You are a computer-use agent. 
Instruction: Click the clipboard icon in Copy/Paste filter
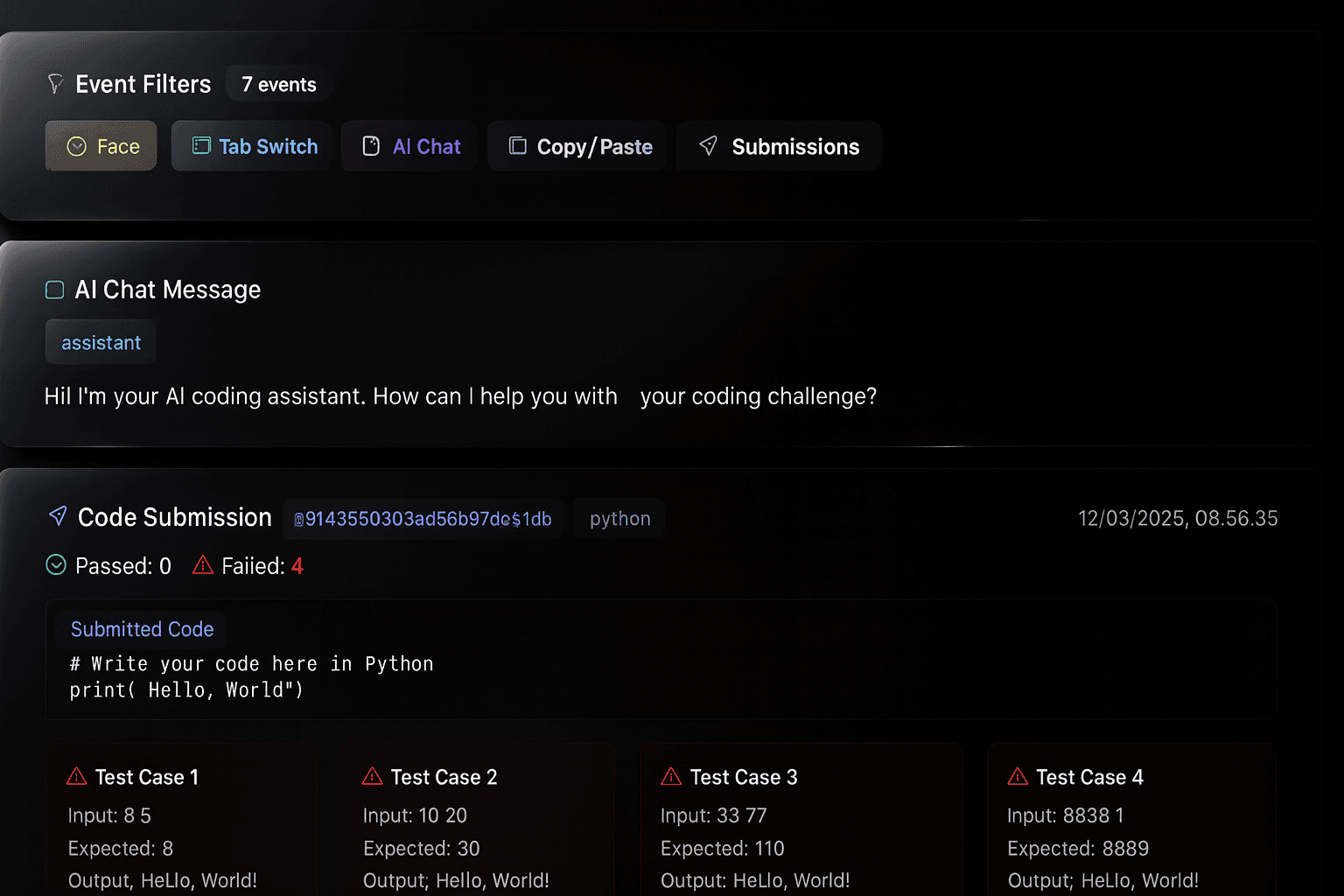pos(518,146)
